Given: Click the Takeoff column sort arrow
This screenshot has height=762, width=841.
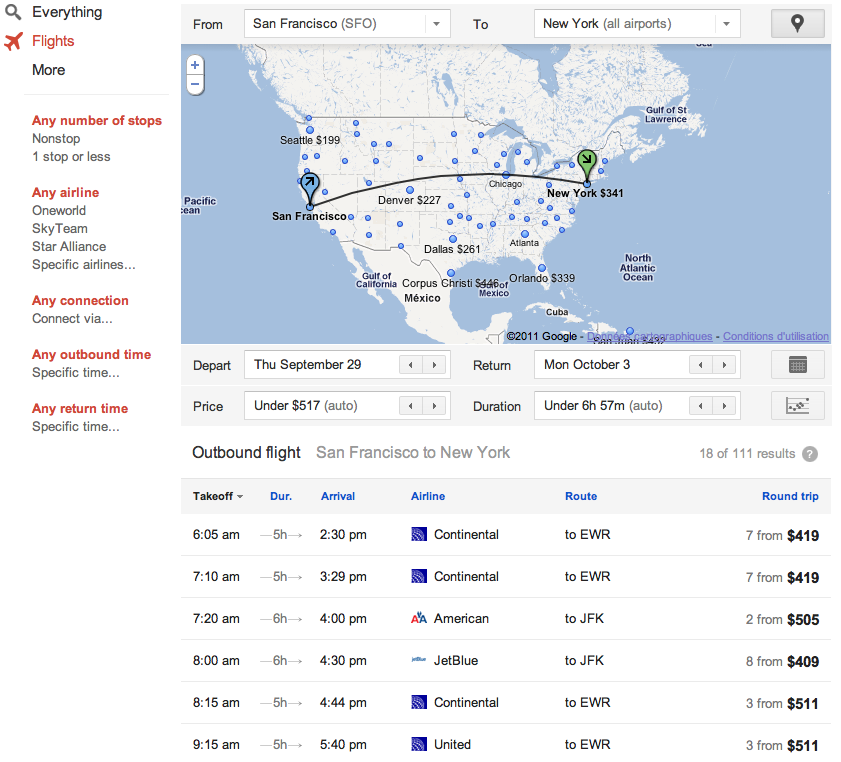Looking at the screenshot, I should tap(240, 497).
